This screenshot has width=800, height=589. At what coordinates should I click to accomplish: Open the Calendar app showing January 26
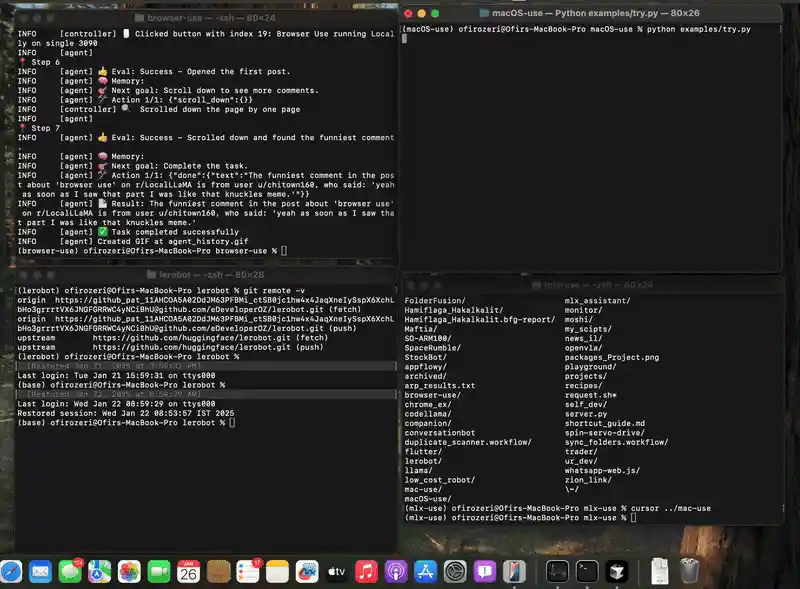pyautogui.click(x=189, y=572)
